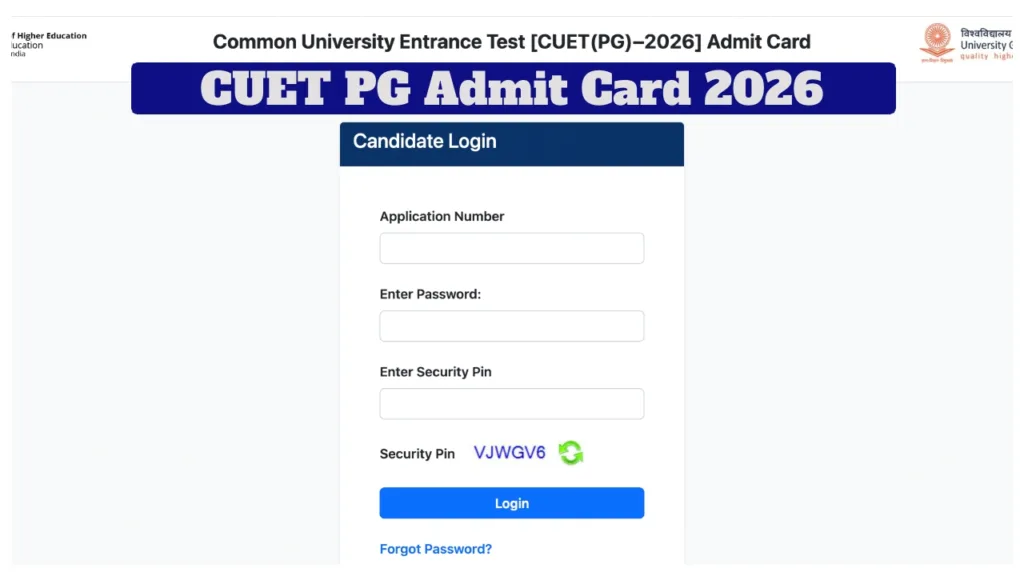
Task: Click the Application Number input field
Action: tap(511, 248)
